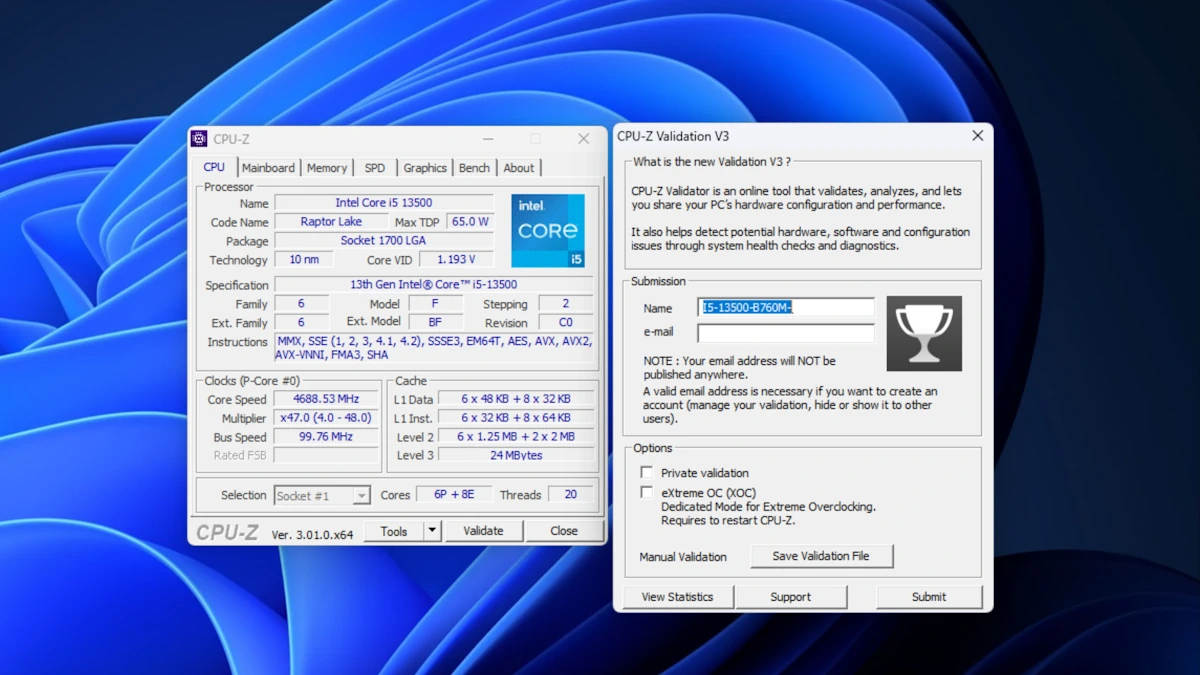
Task: Submit the validation
Action: pos(929,597)
